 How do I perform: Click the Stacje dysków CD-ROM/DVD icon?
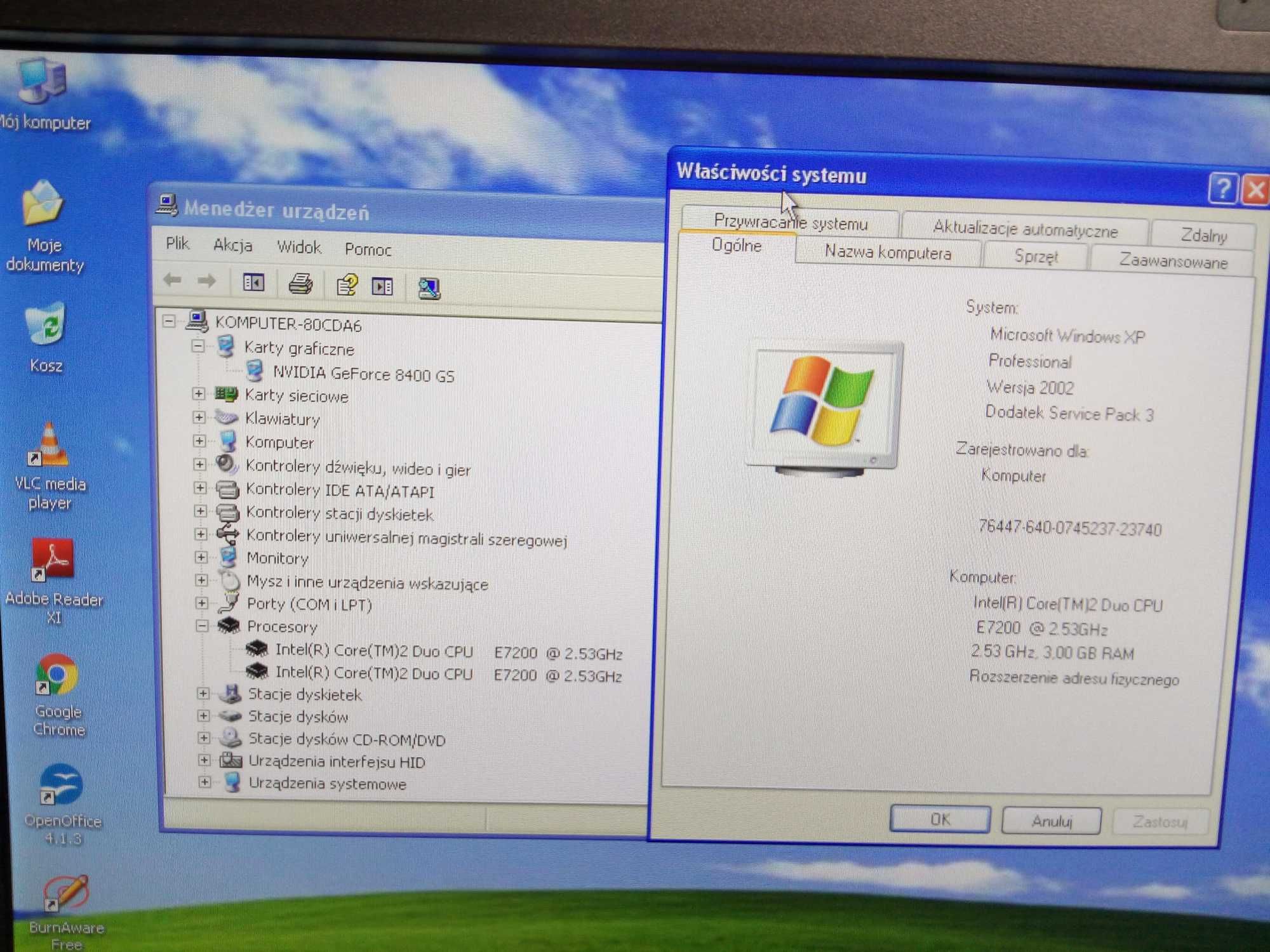231,737
